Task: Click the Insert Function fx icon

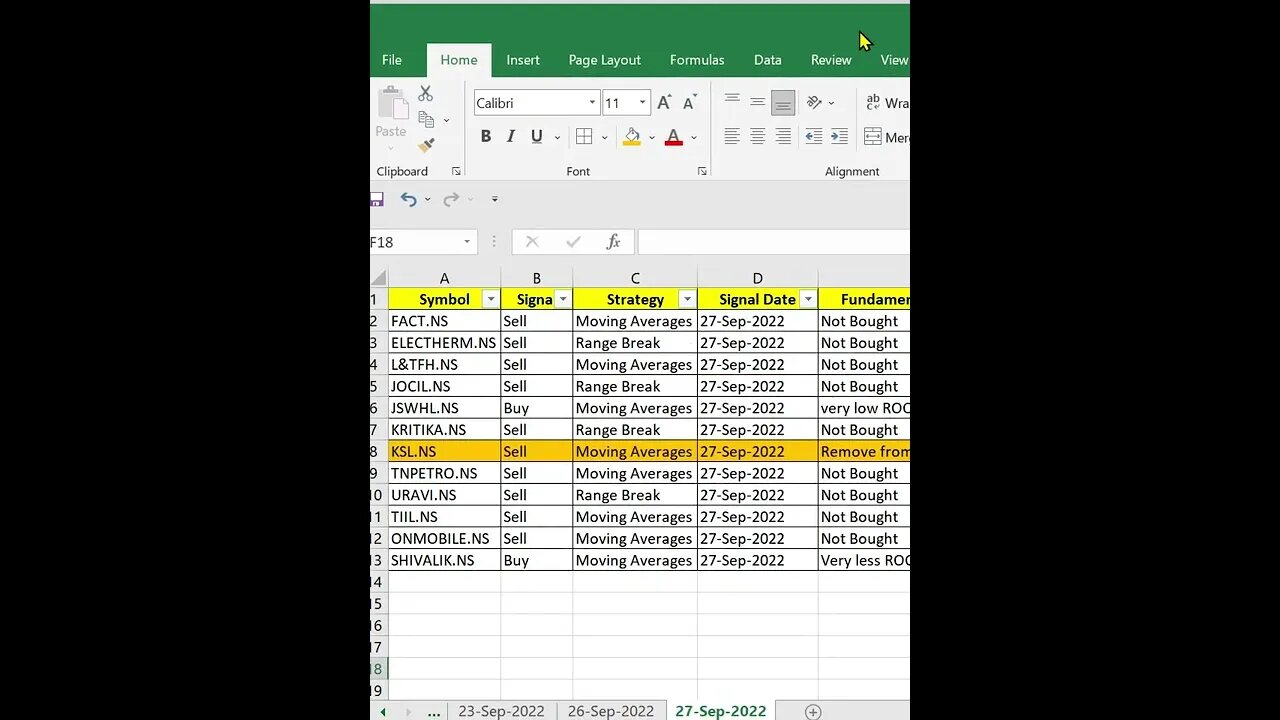Action: tap(613, 242)
